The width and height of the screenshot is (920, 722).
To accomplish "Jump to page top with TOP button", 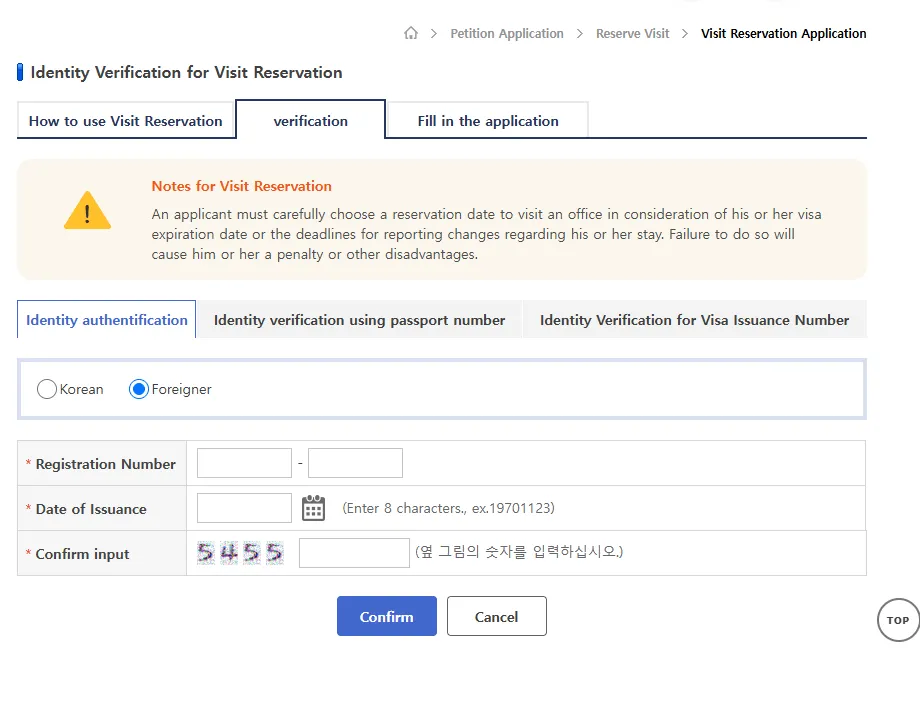I will (898, 620).
